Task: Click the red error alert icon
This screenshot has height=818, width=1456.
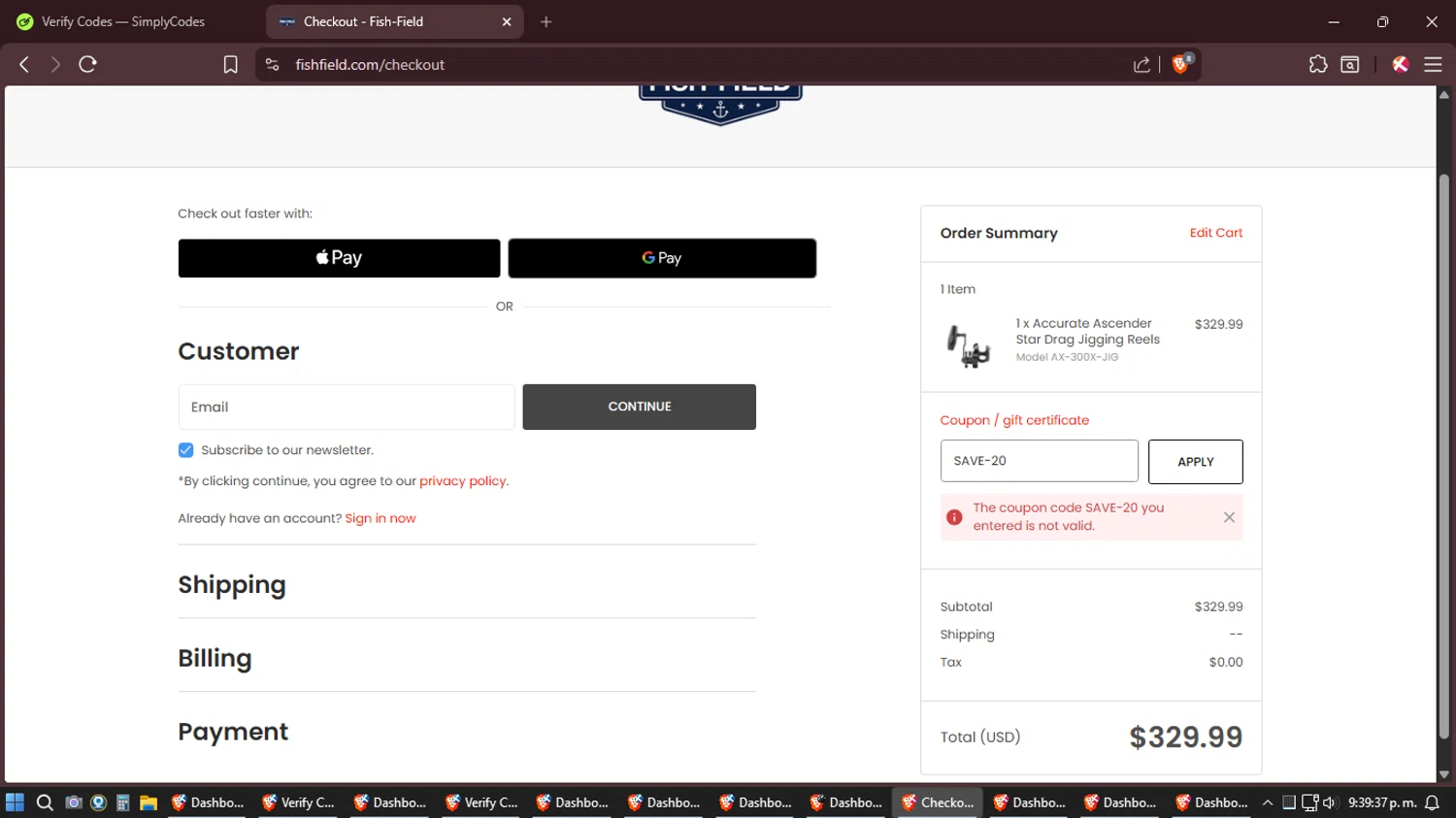Action: click(954, 517)
